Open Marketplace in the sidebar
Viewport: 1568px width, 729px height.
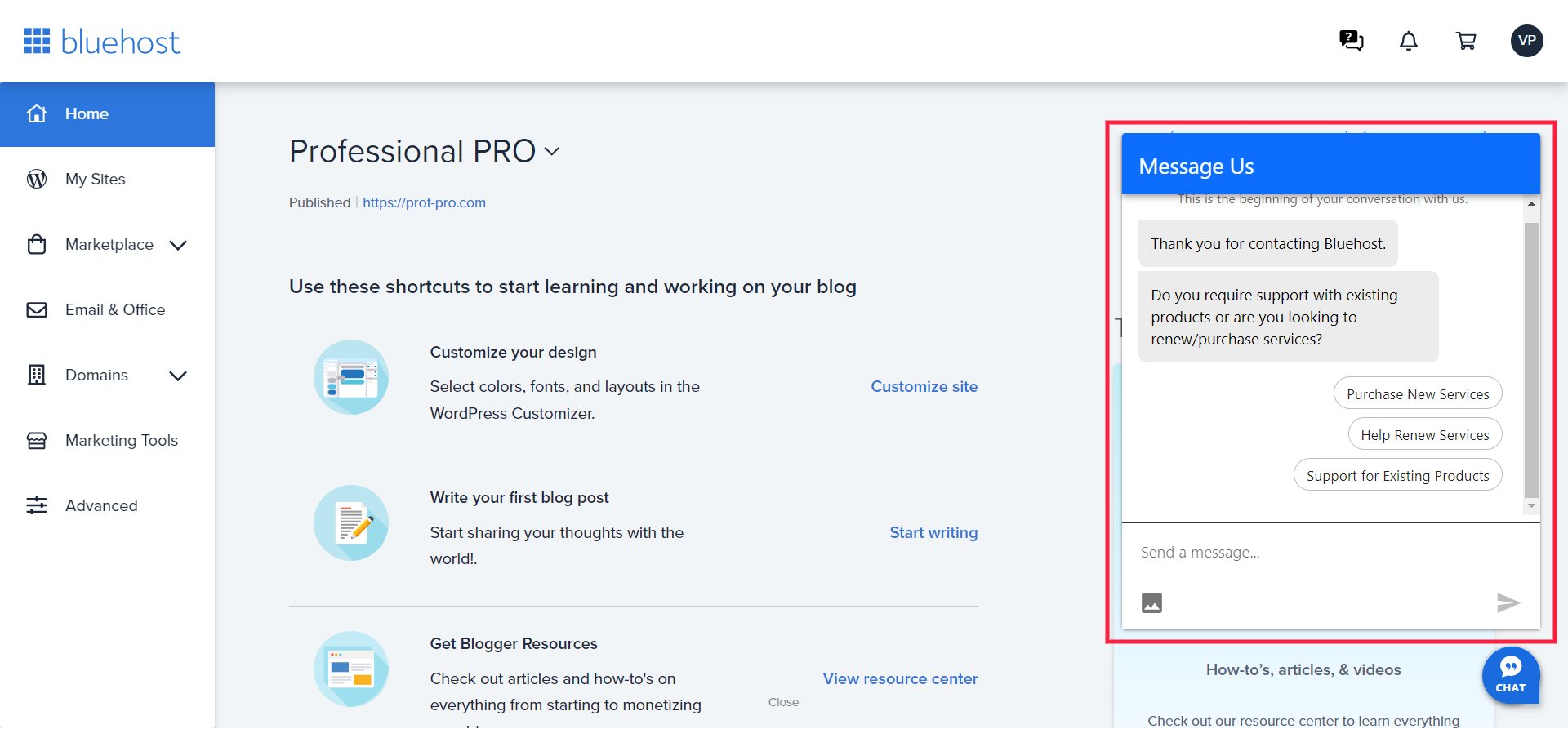coord(107,245)
